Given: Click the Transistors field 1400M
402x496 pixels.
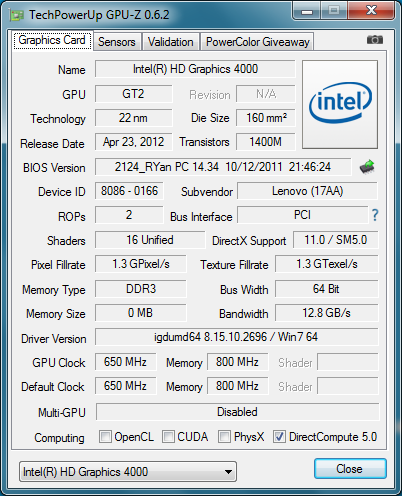Looking at the screenshot, I should (266, 142).
